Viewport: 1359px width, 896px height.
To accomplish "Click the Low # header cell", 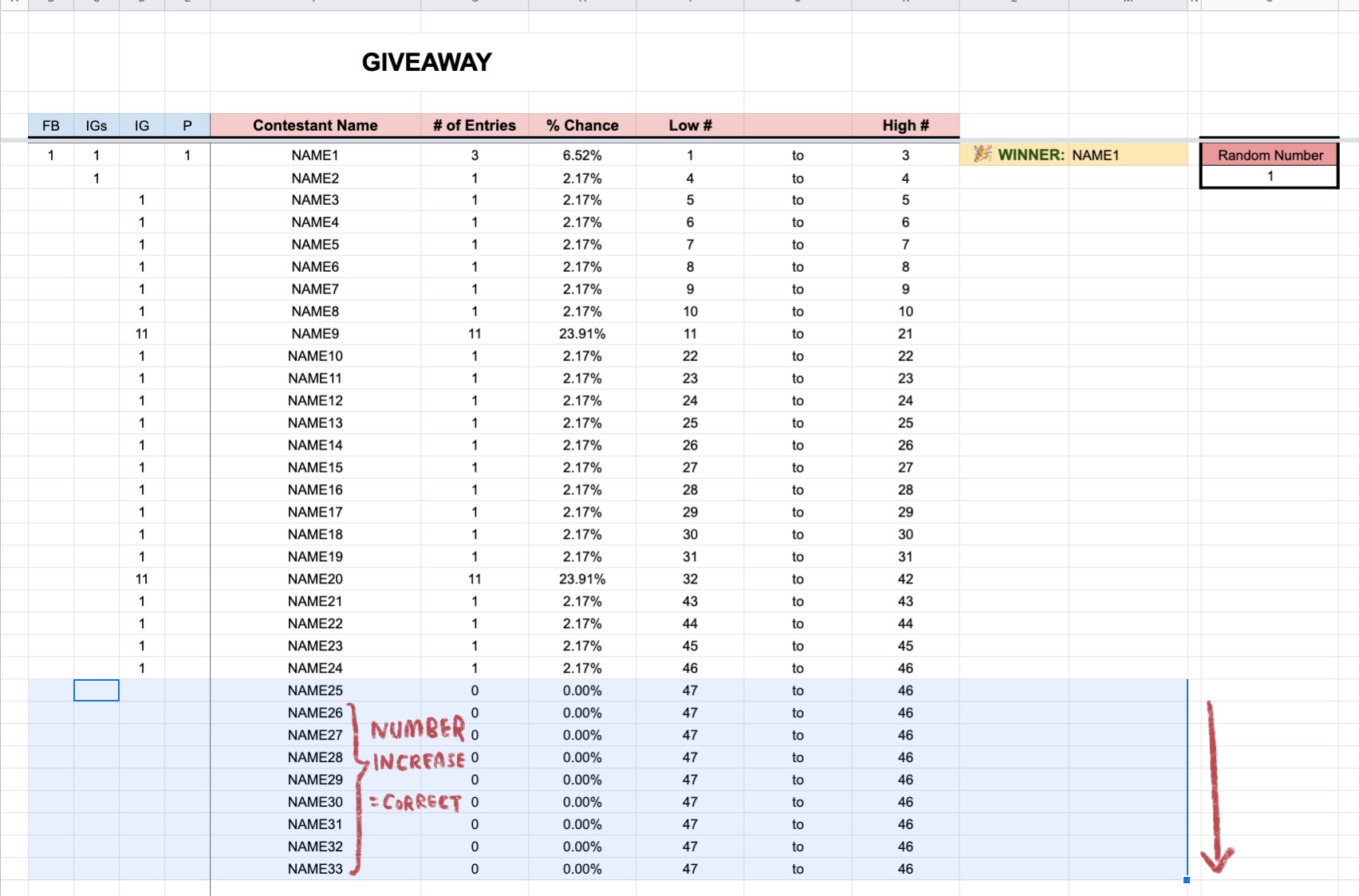I will pyautogui.click(x=690, y=125).
